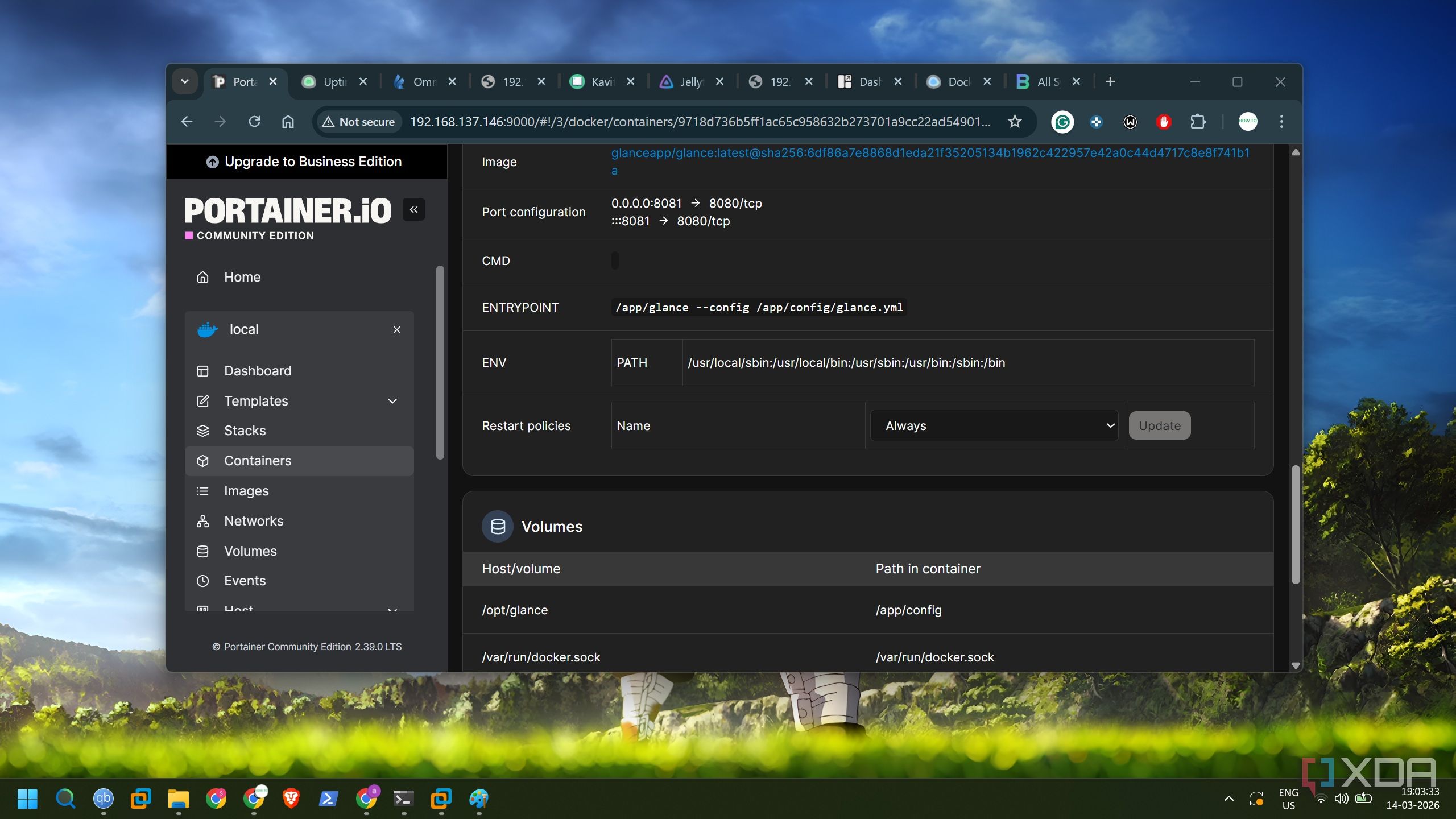Screen dimensions: 1456x819
Task: Switch to the Dash browser tab
Action: pos(869,82)
